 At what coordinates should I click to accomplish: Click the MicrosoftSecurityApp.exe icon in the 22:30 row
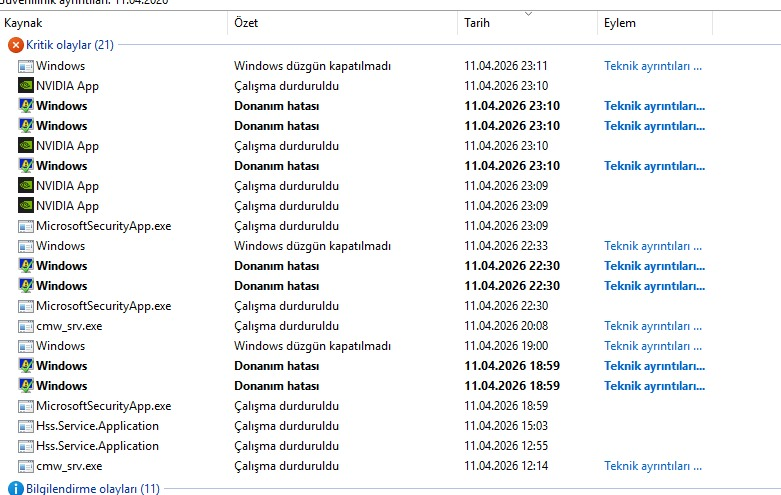(26, 306)
